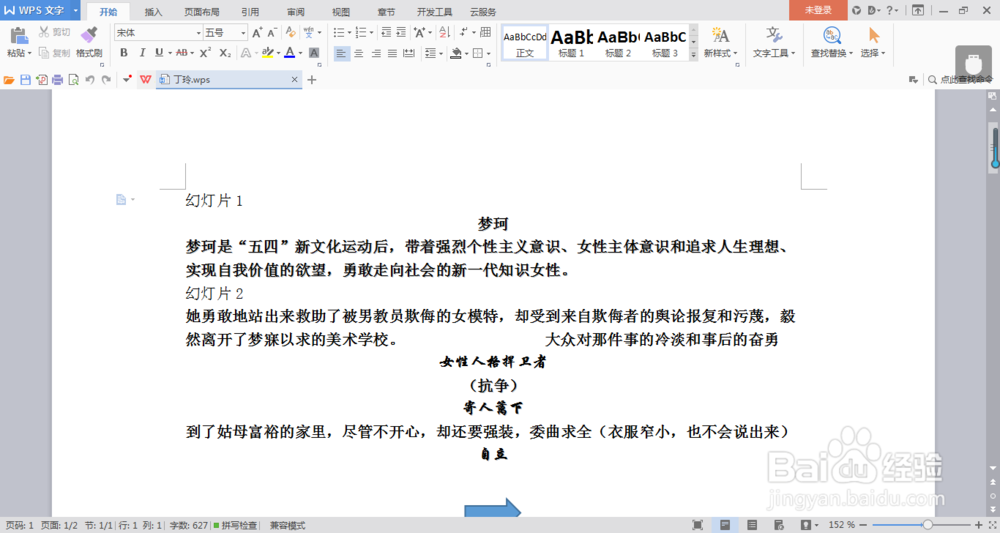Screen dimensions: 1000x533
Task: Toggle center alignment
Action: [359, 54]
